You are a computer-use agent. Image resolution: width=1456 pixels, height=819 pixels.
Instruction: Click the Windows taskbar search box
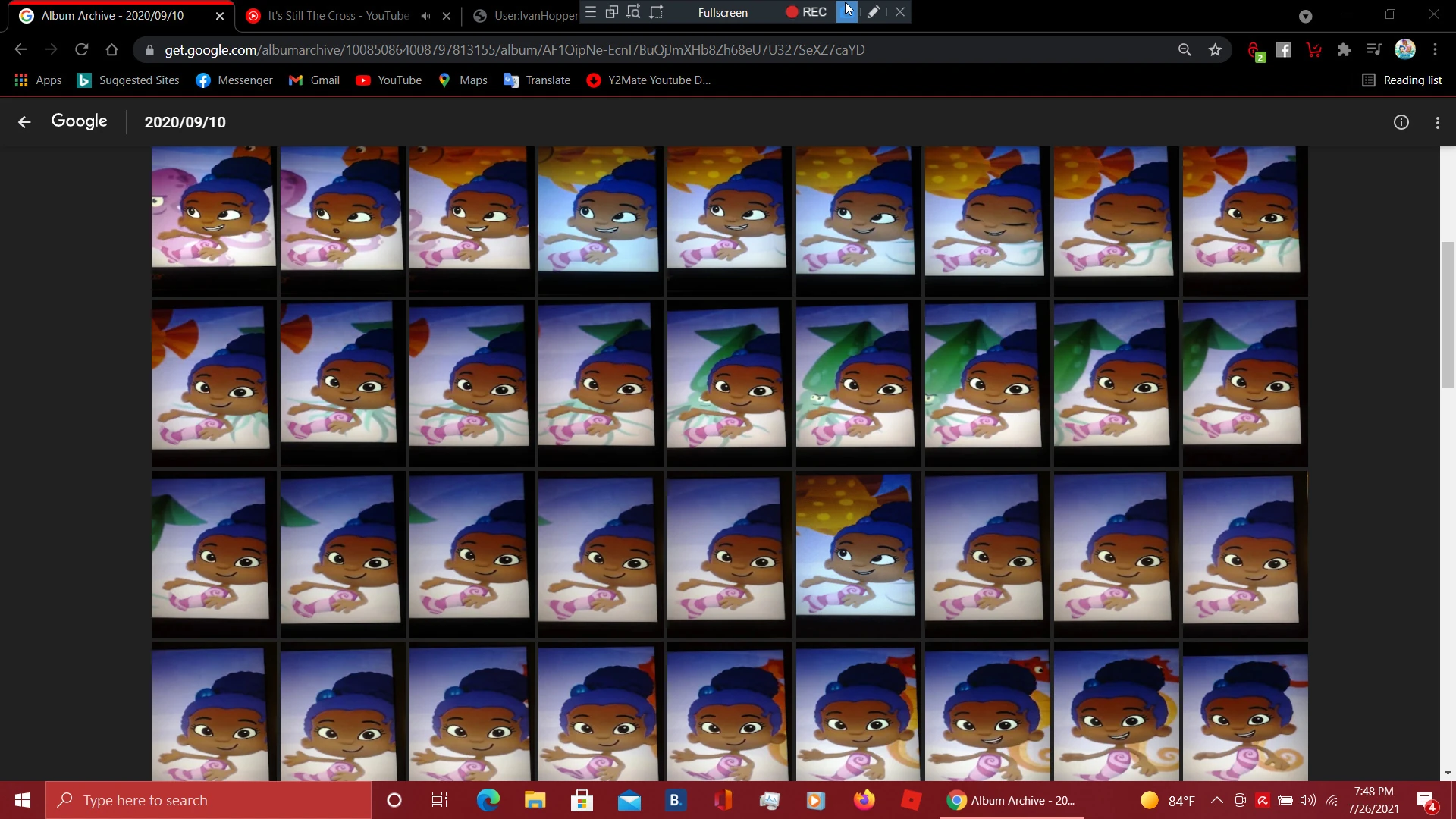coord(209,800)
